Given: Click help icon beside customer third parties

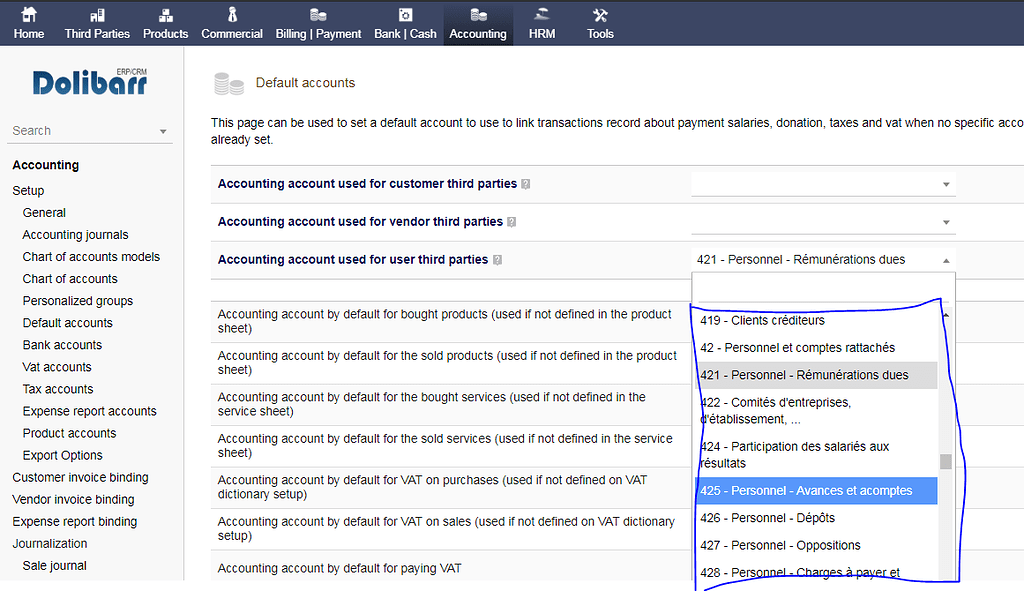Looking at the screenshot, I should point(526,184).
